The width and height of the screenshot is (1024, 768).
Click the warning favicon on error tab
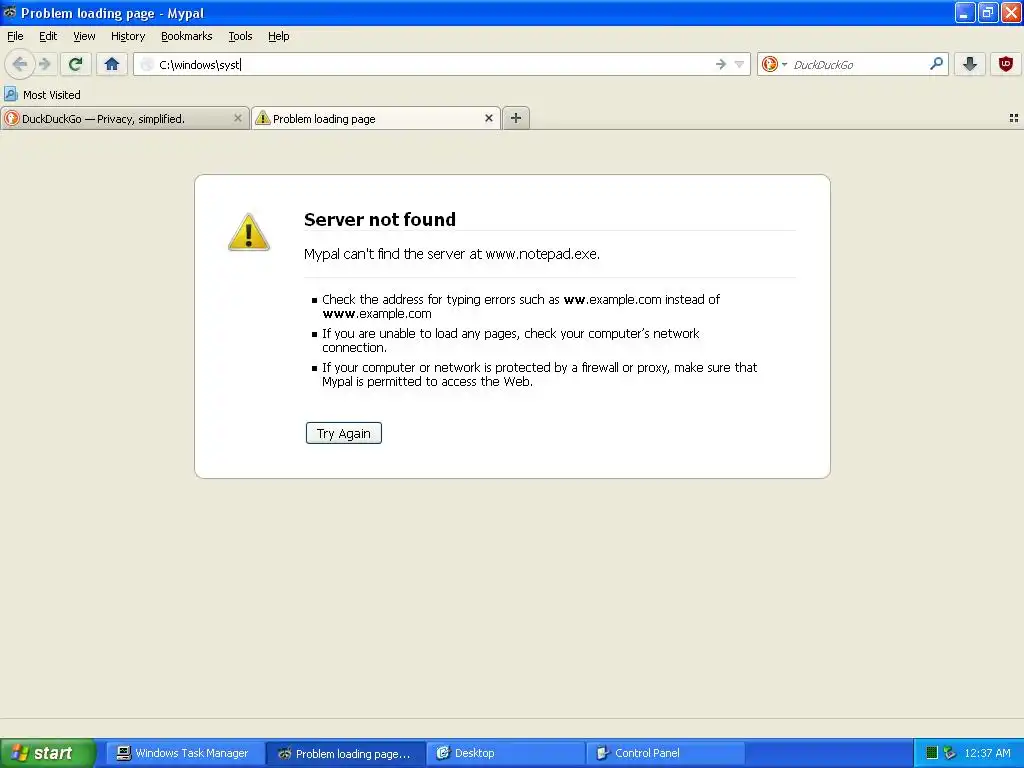click(x=263, y=118)
